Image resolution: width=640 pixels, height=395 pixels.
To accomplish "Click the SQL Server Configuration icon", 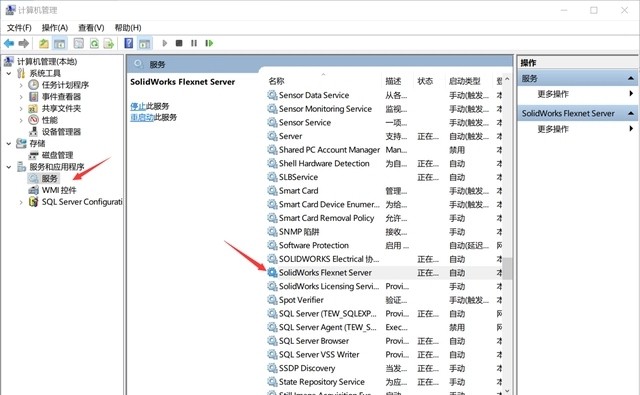I will tap(33, 202).
